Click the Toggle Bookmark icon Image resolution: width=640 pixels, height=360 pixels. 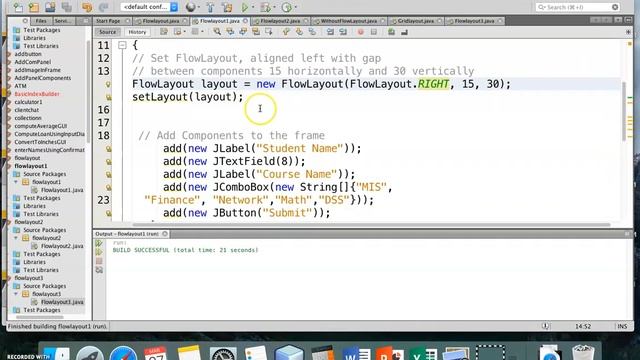click(312, 32)
